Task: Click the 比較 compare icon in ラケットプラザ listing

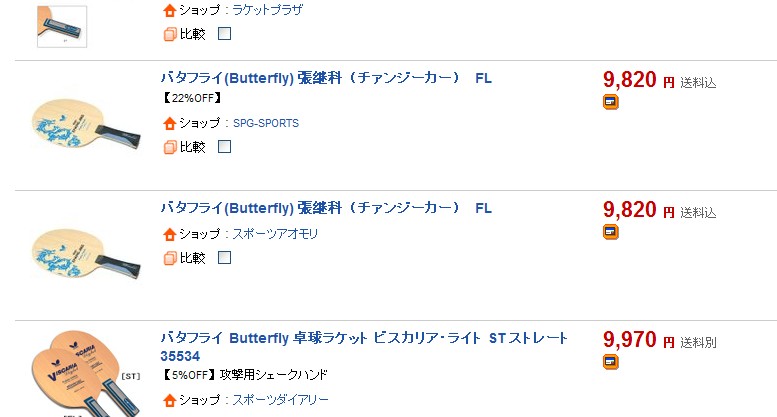Action: (x=169, y=34)
